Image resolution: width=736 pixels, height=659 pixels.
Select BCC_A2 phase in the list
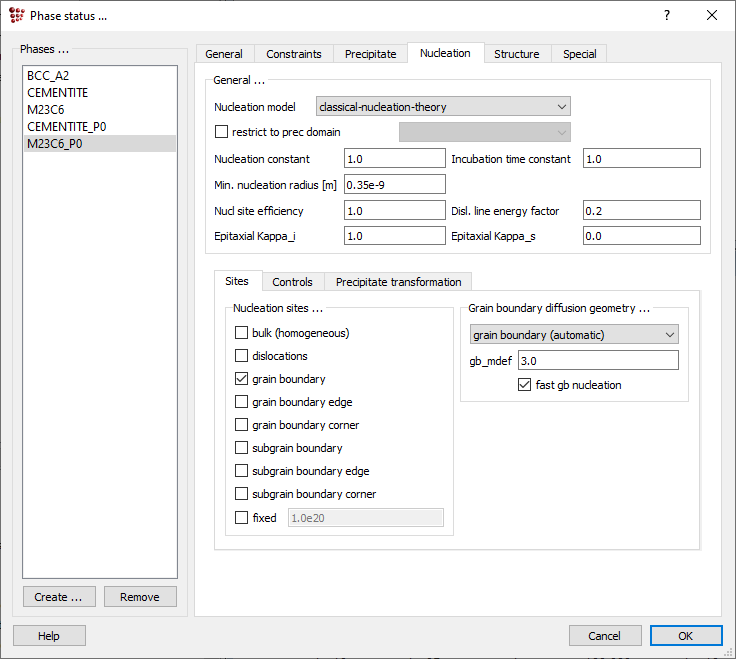coord(49,76)
